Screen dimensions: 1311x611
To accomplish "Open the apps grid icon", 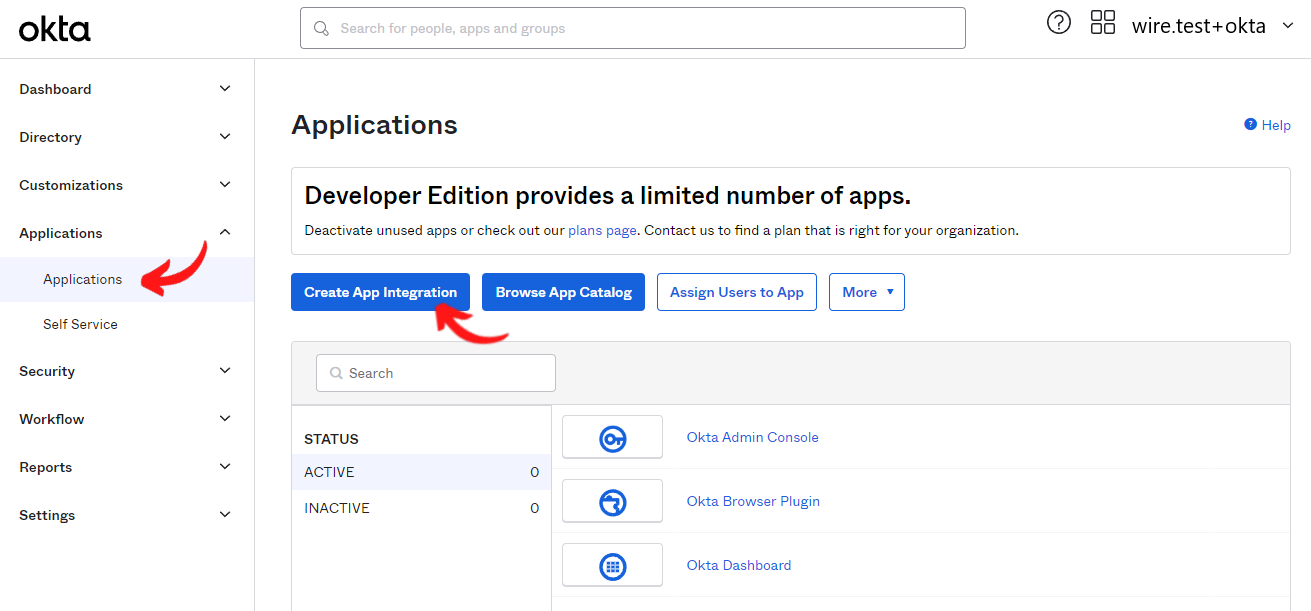I will pyautogui.click(x=1102, y=23).
